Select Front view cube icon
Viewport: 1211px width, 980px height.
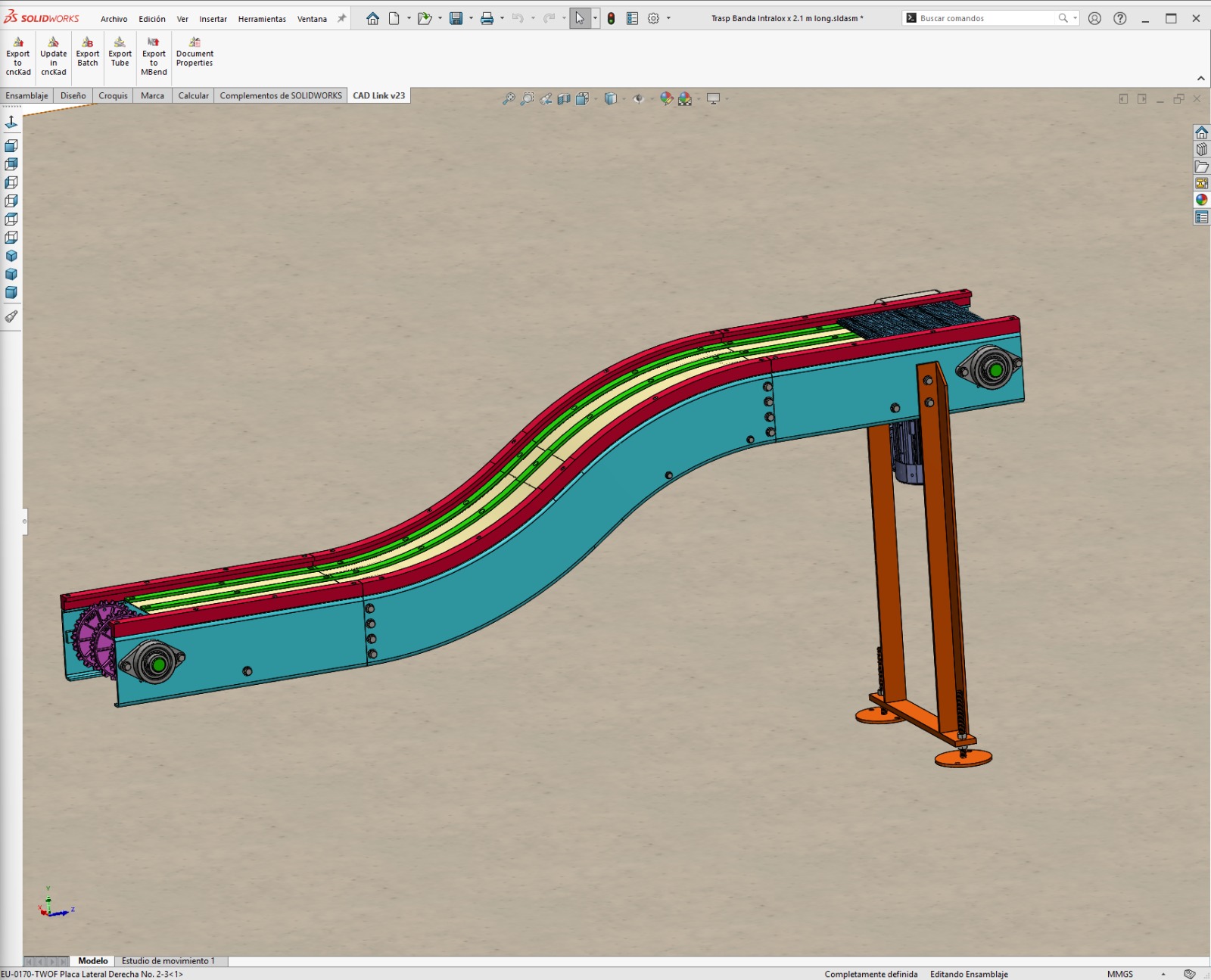(x=11, y=145)
